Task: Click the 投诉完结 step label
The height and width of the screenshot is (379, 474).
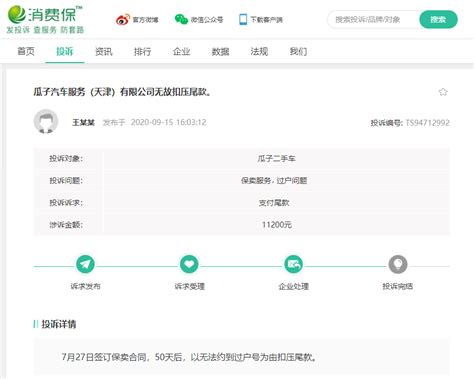Action: point(398,286)
